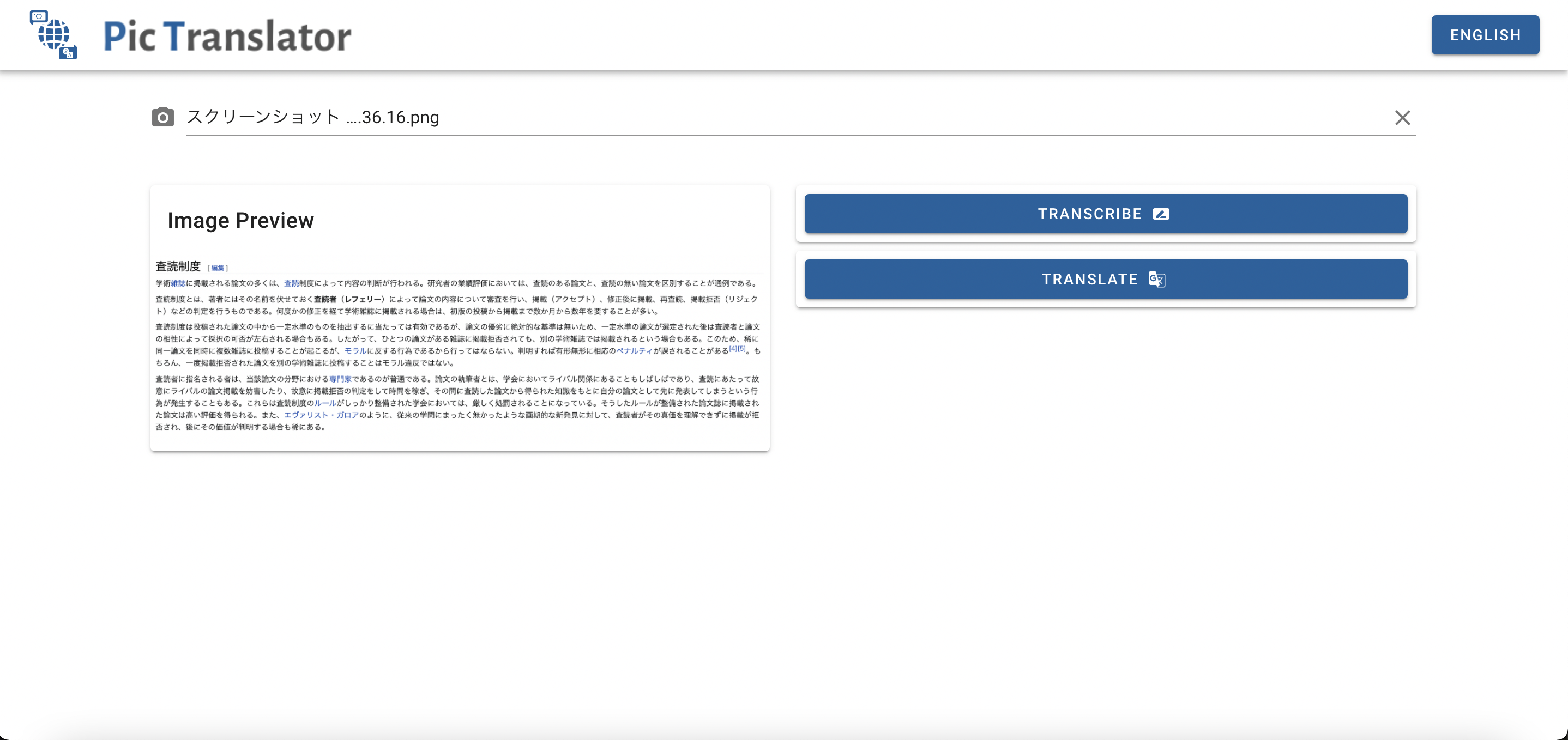Open the ENGLISH language selector
This screenshot has width=1568, height=740.
(1485, 35)
